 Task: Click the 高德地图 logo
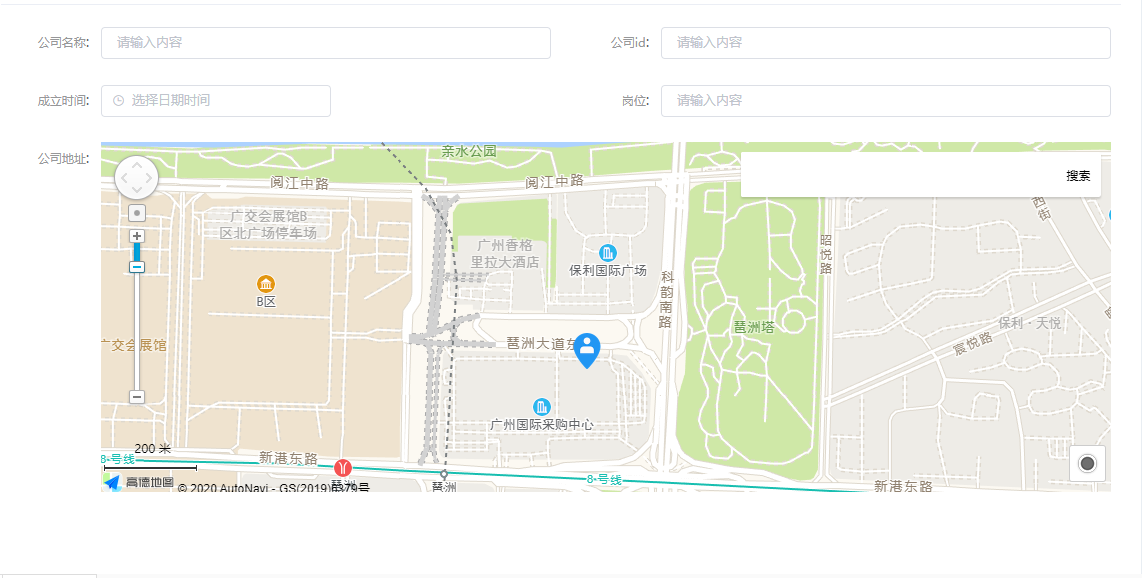pos(138,482)
